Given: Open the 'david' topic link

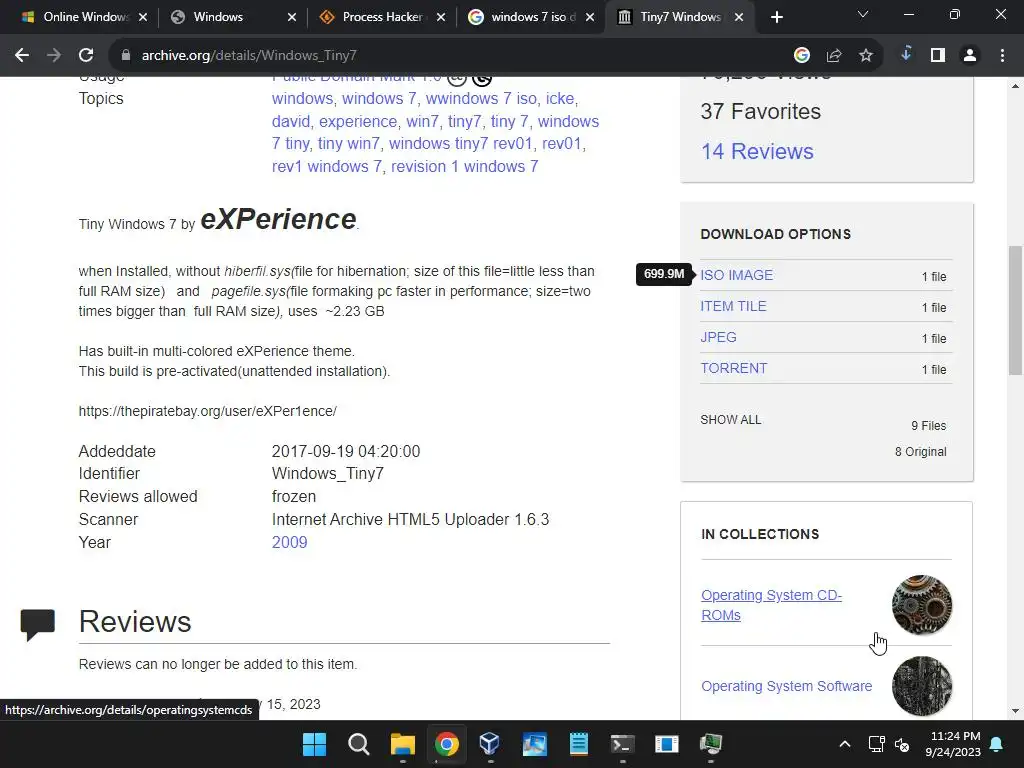Looking at the screenshot, I should [291, 121].
